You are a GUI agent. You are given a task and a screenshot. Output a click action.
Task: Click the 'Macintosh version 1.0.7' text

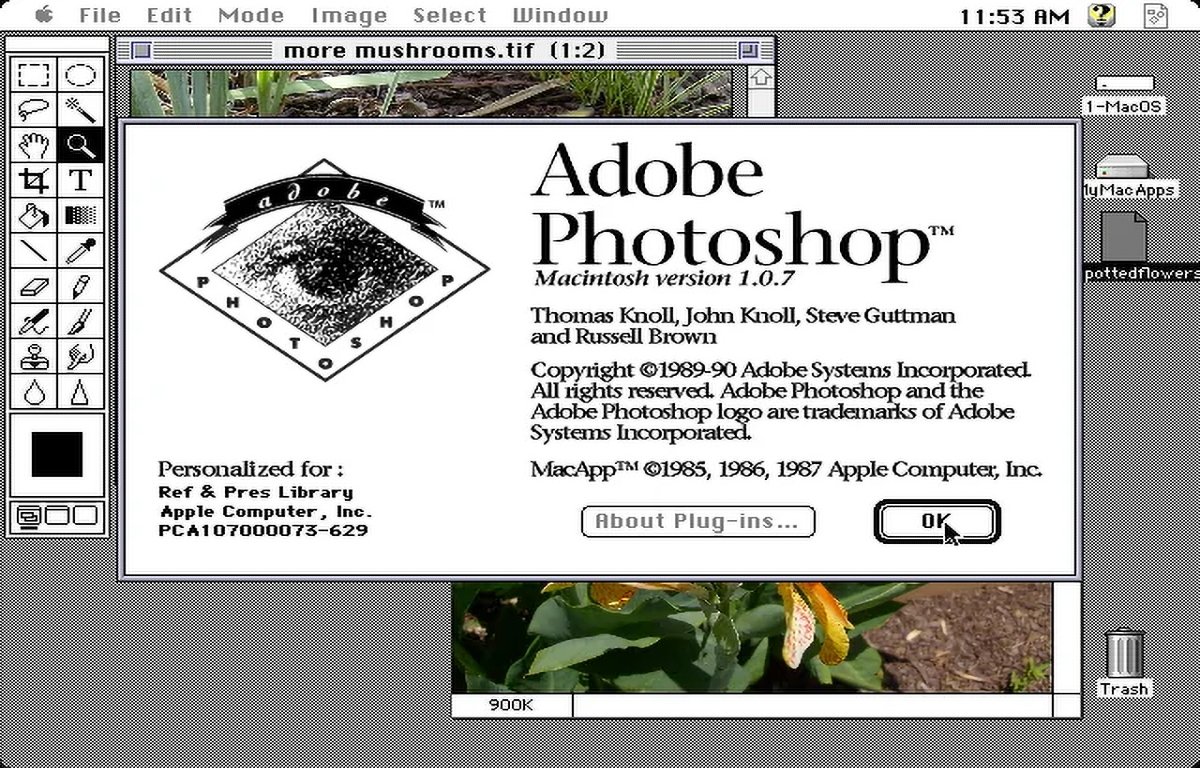(664, 277)
